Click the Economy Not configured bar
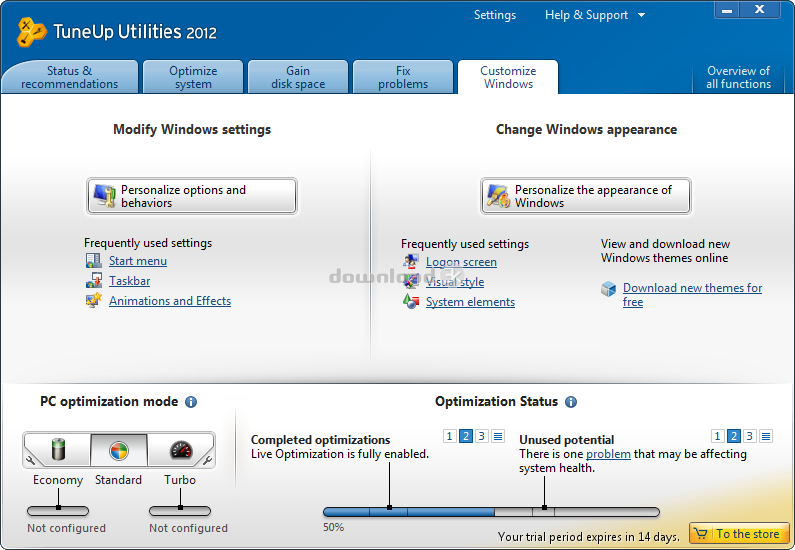The image size is (795, 550). [x=58, y=511]
